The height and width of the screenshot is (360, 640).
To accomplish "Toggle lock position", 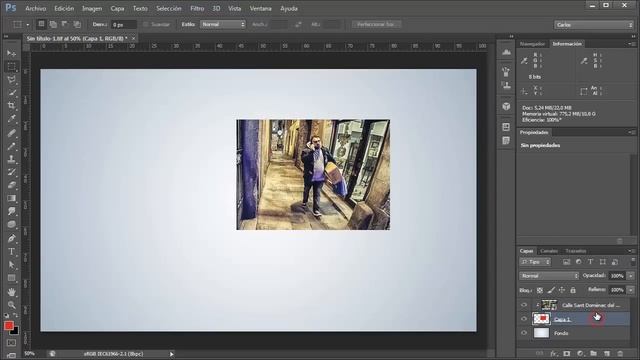I will pos(562,290).
